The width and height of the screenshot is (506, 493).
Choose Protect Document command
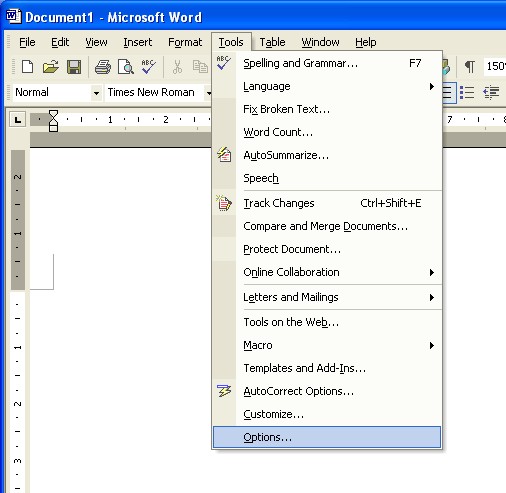click(x=328, y=249)
